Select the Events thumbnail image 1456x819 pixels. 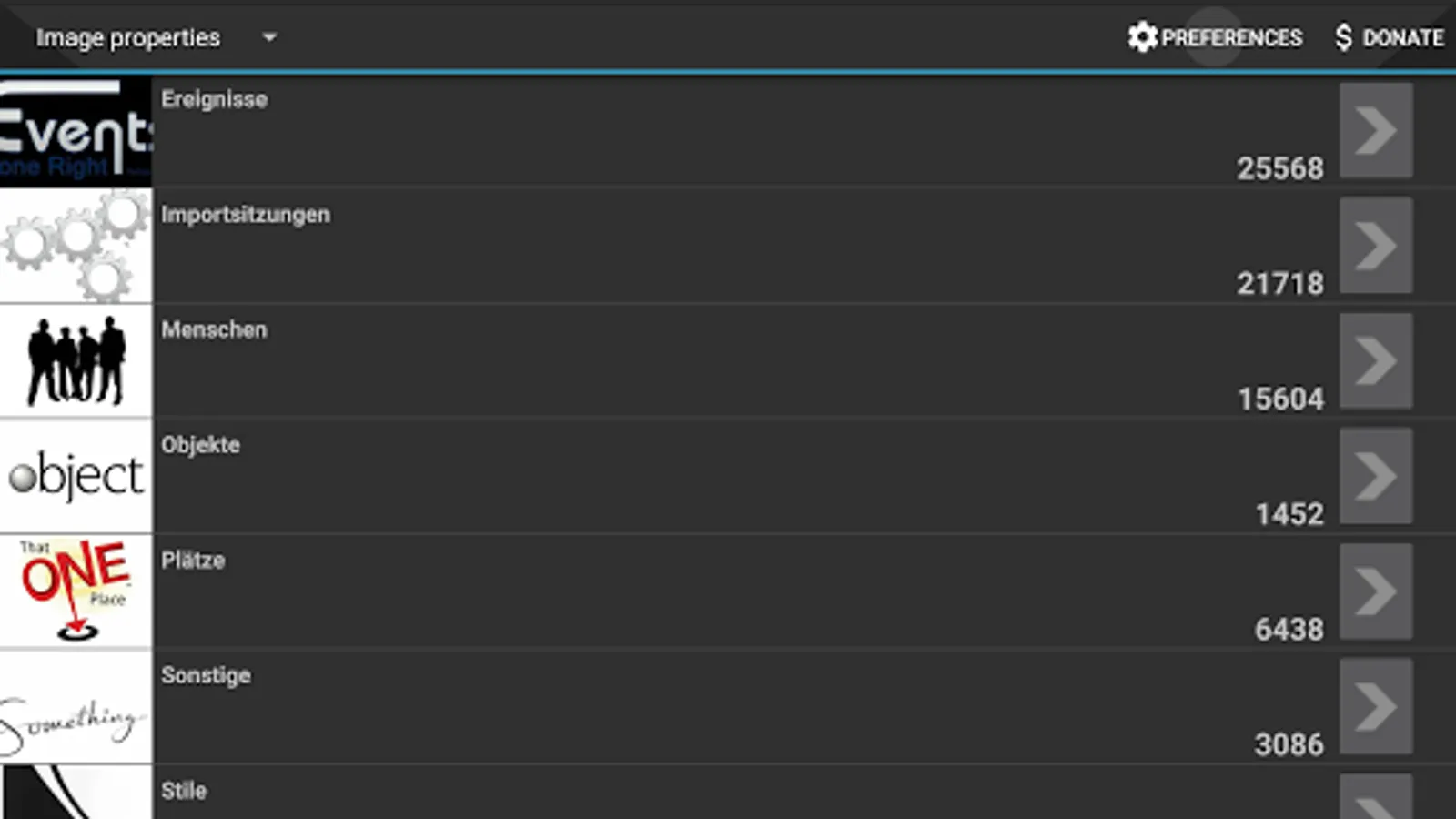pyautogui.click(x=76, y=133)
